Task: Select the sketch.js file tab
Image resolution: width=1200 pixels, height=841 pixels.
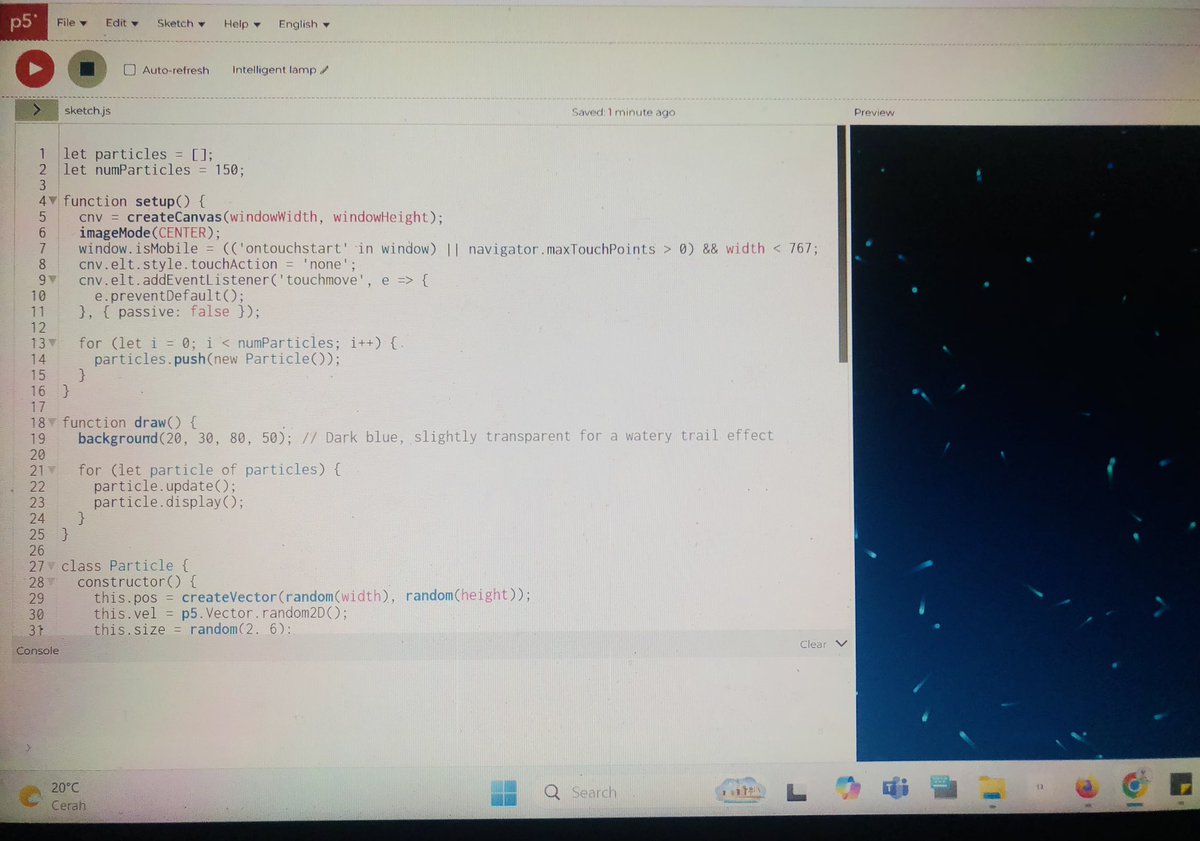Action: pyautogui.click(x=87, y=111)
